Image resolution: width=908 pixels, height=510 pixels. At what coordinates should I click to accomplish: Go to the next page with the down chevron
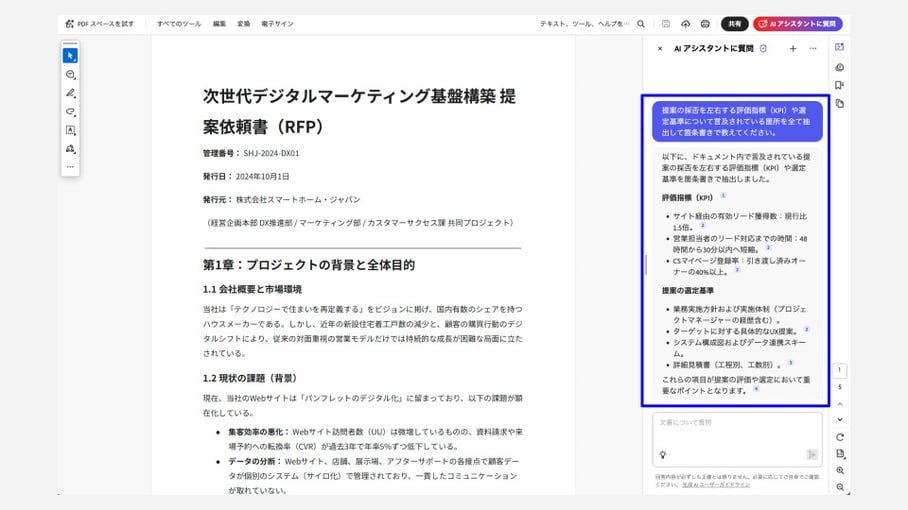pyautogui.click(x=840, y=419)
